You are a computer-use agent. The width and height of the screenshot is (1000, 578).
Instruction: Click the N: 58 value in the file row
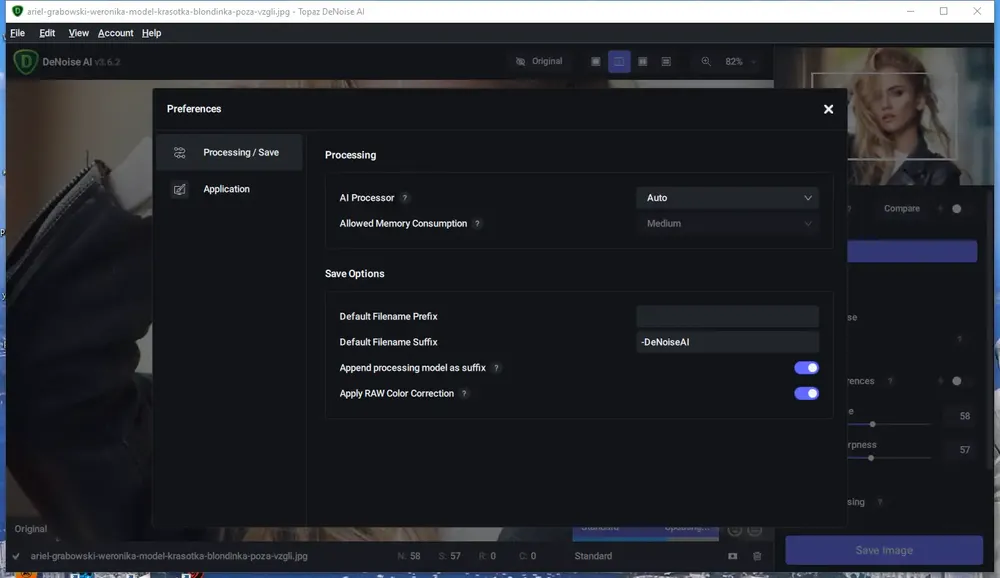point(409,556)
